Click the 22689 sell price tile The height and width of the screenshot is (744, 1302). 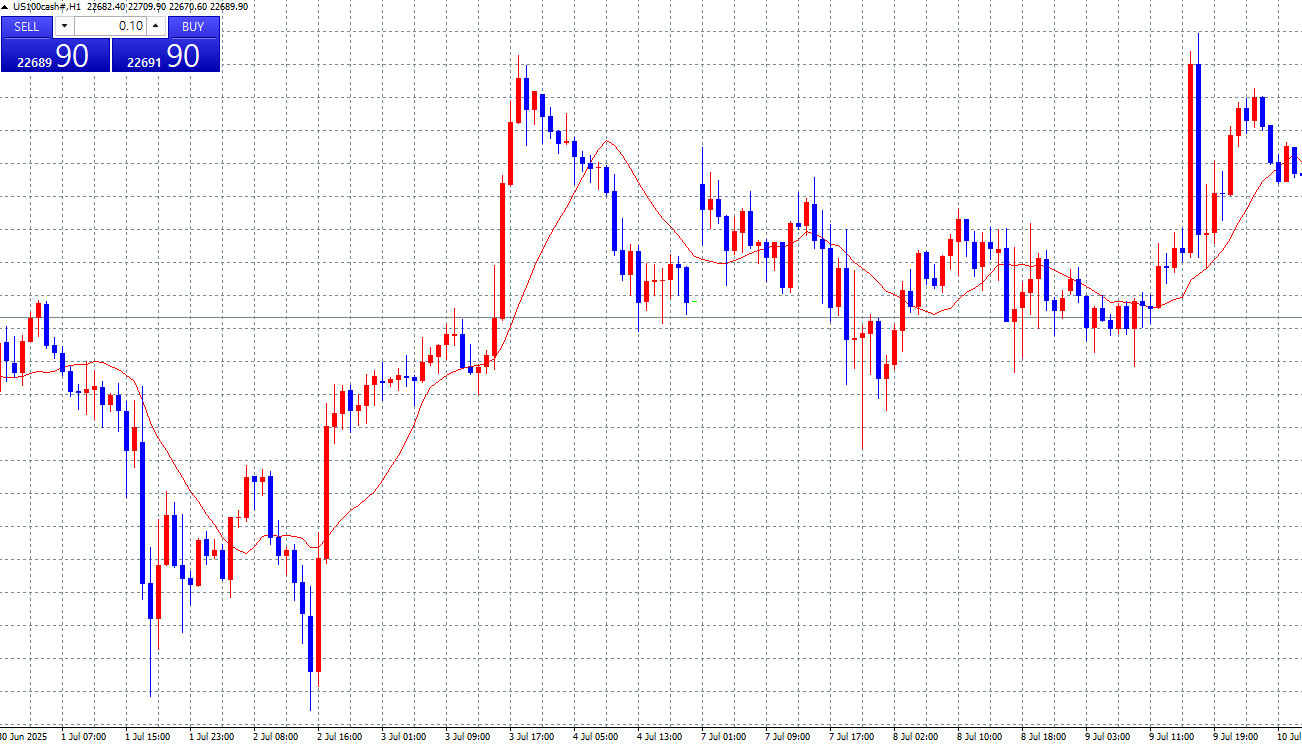tap(55, 56)
